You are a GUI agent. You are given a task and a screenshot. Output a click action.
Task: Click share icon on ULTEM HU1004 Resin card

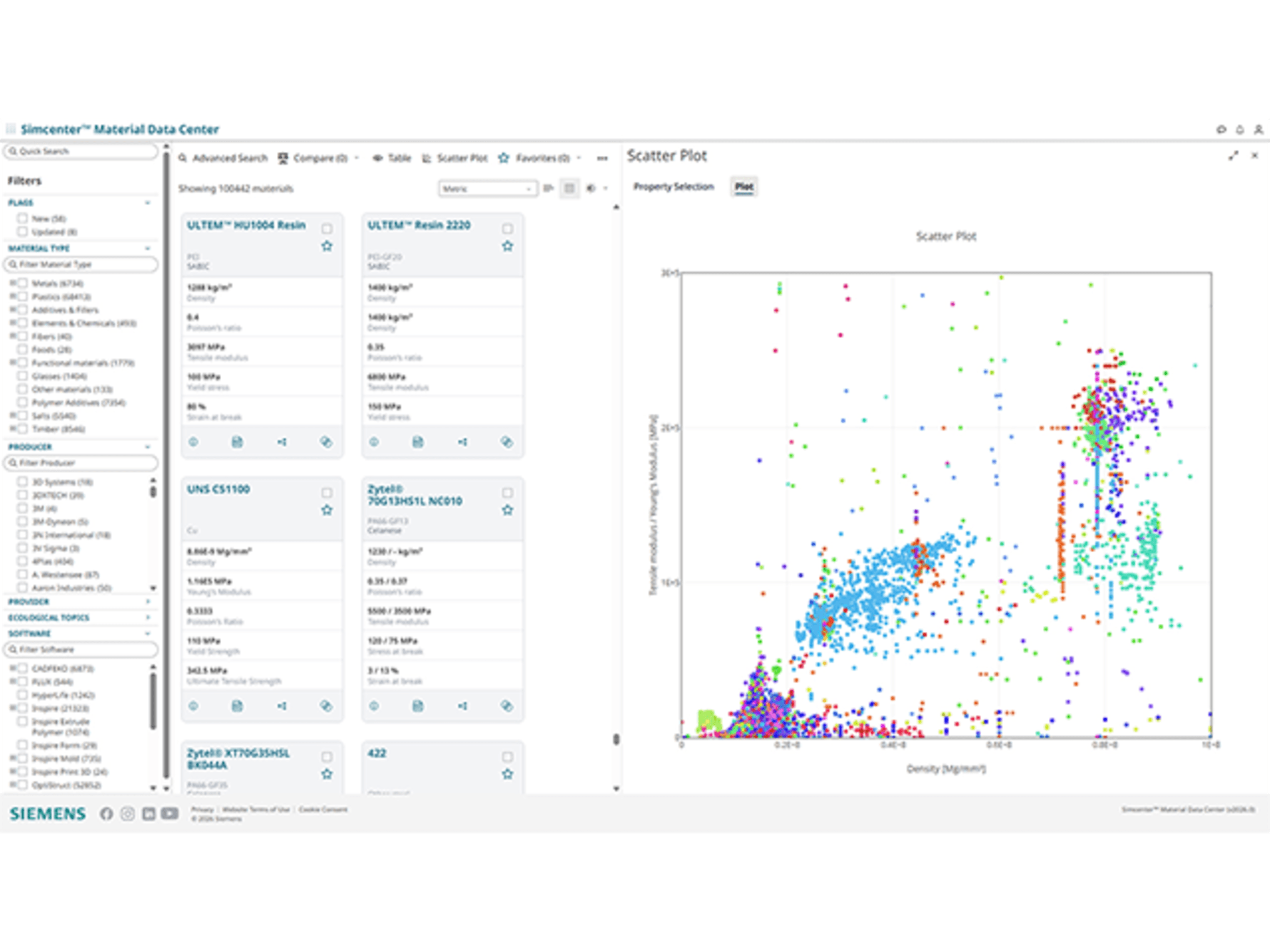pyautogui.click(x=282, y=442)
